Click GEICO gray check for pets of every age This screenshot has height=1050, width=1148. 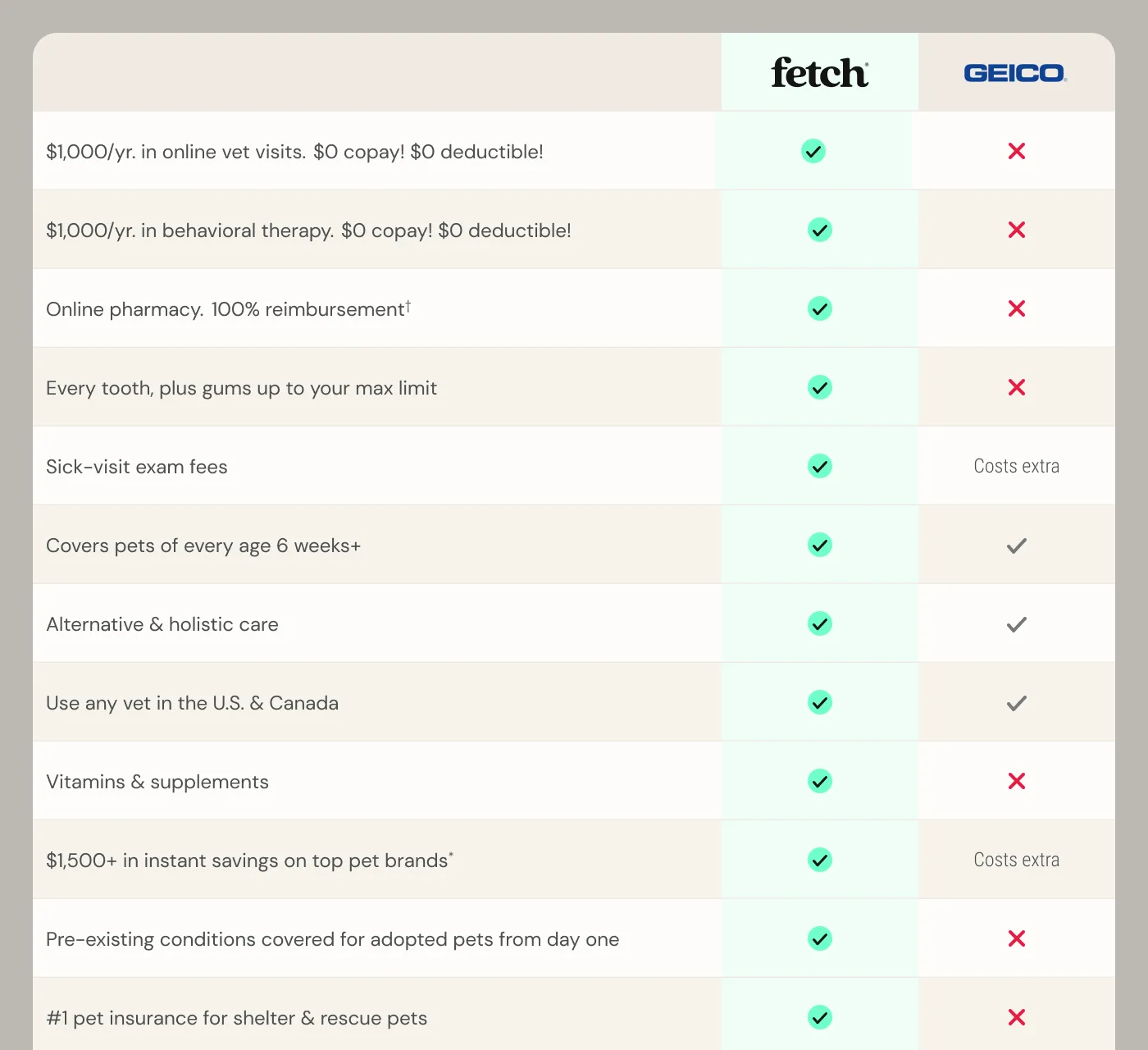coord(1017,546)
